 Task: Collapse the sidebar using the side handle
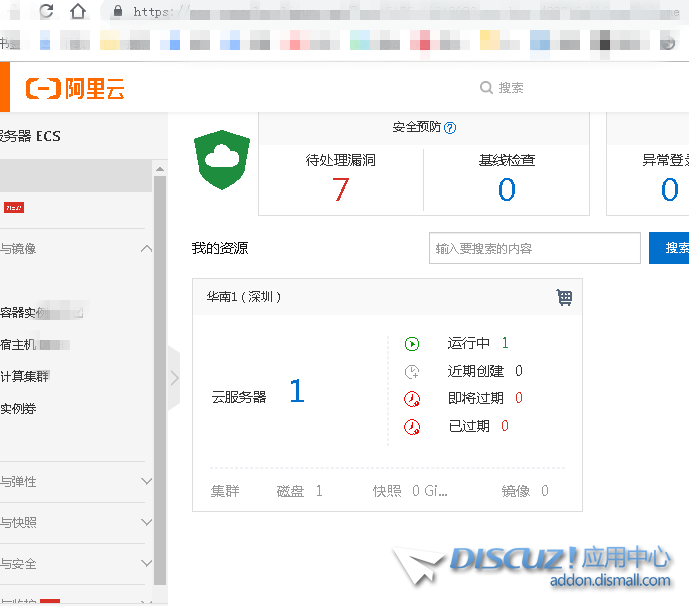coord(174,378)
